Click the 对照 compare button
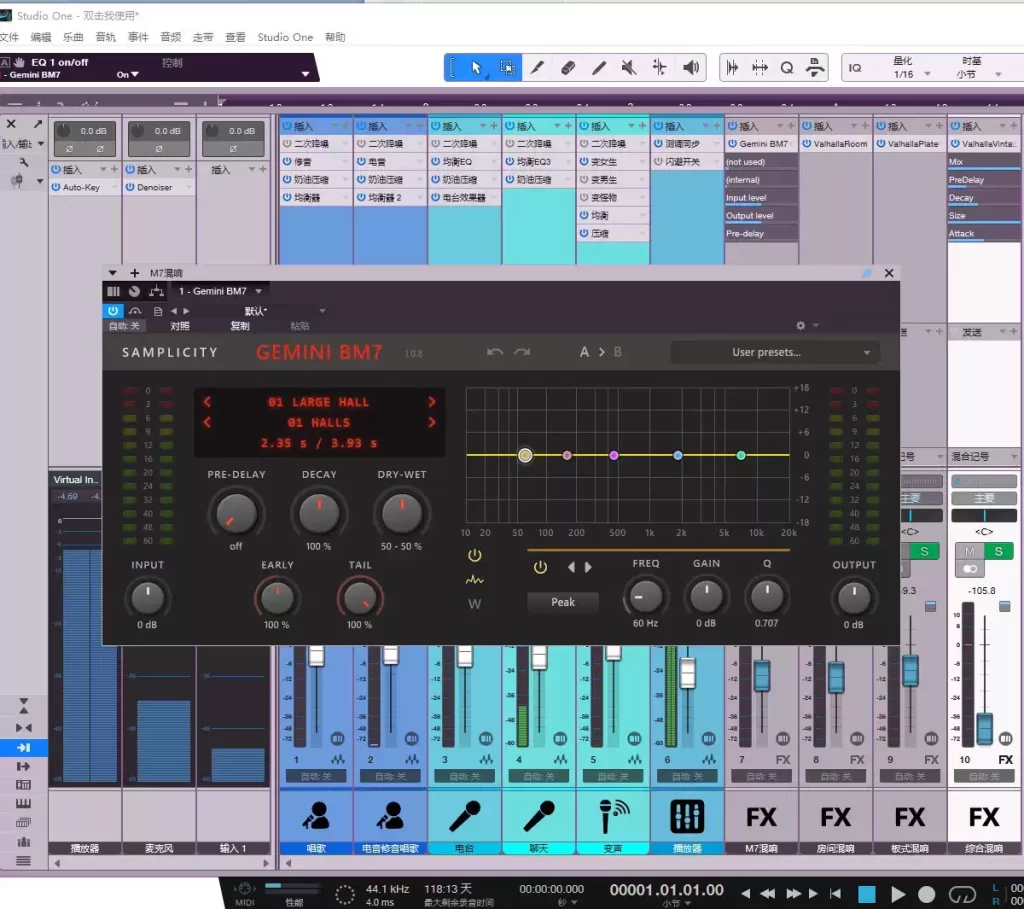Screen dimensions: 1024x909 [180, 326]
